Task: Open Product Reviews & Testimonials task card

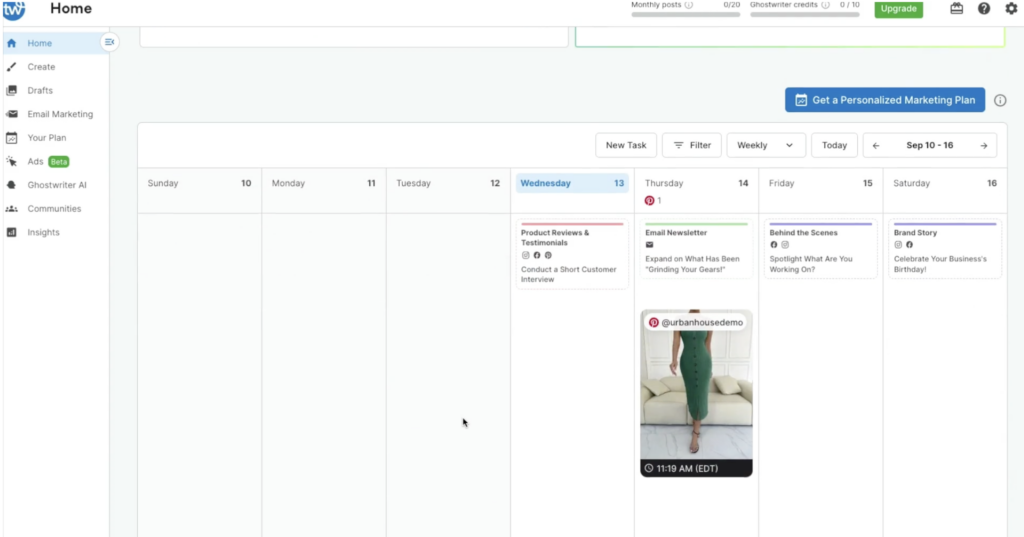Action: point(572,253)
